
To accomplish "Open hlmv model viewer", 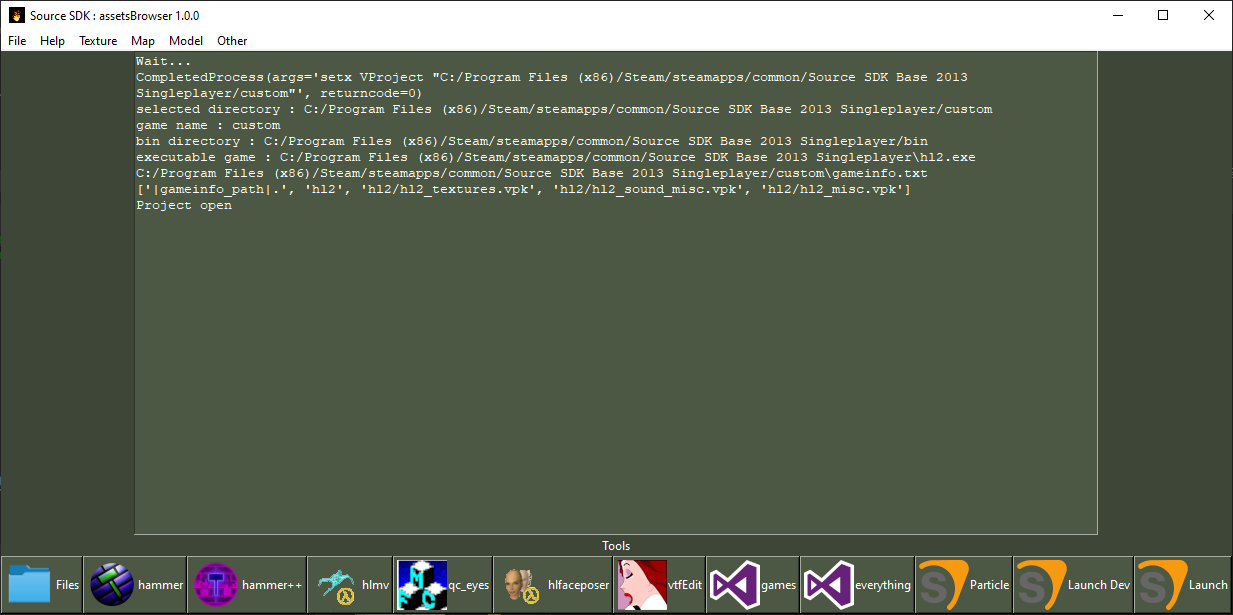I will tap(349, 585).
